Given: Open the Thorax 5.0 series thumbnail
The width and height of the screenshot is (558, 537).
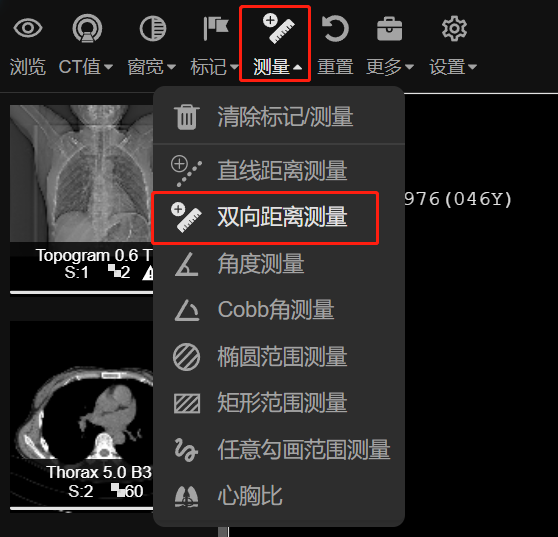Looking at the screenshot, I should pyautogui.click(x=81, y=415).
